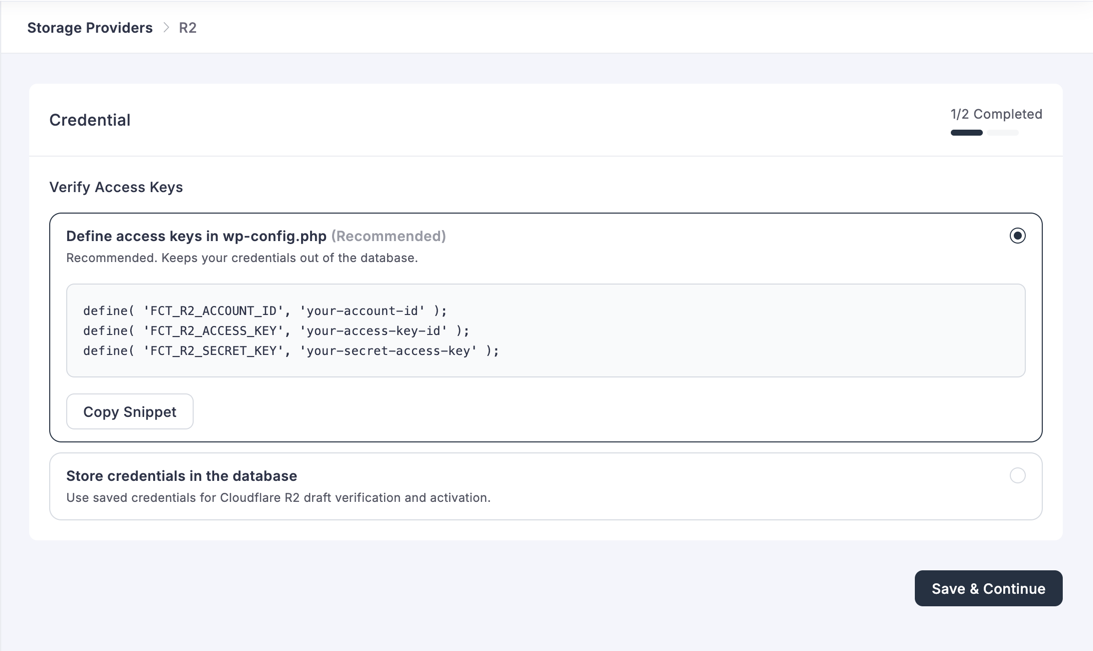Click the Credential section heading

tap(90, 119)
